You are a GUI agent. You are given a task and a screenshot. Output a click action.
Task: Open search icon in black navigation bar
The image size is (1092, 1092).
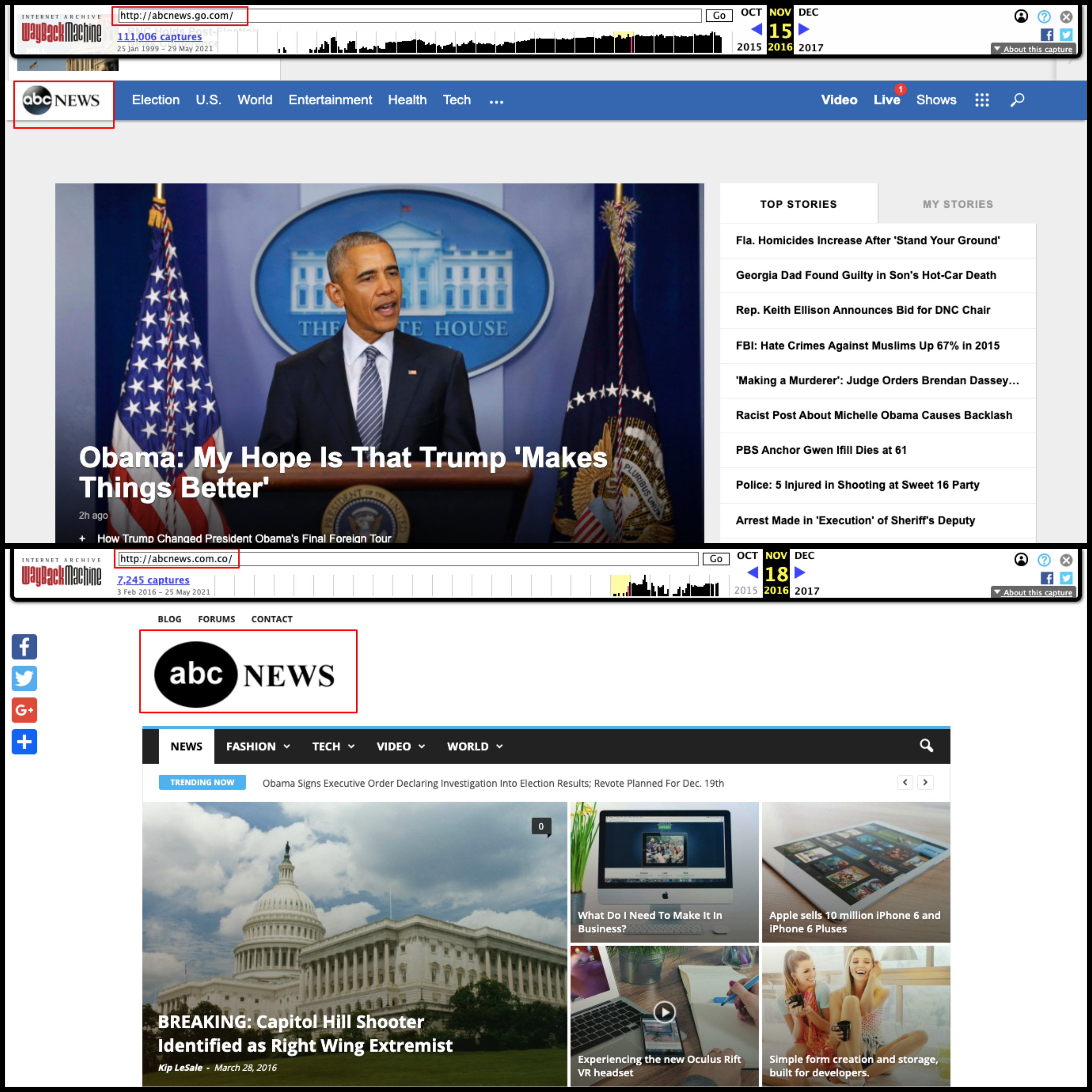pos(926,745)
